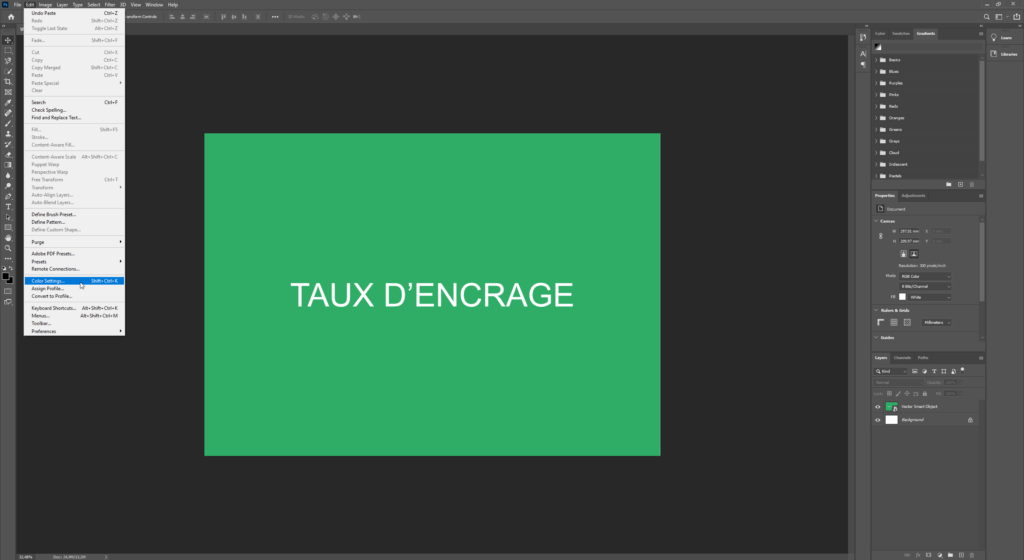The height and width of the screenshot is (560, 1024).
Task: Collapse the Rulers & Grids section
Action: [876, 311]
